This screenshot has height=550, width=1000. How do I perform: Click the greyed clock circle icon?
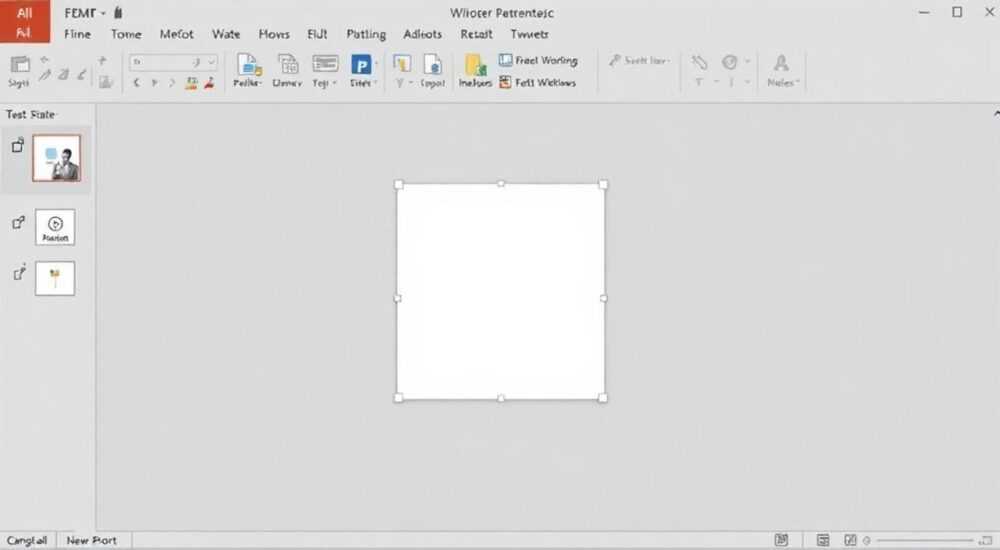[x=730, y=62]
